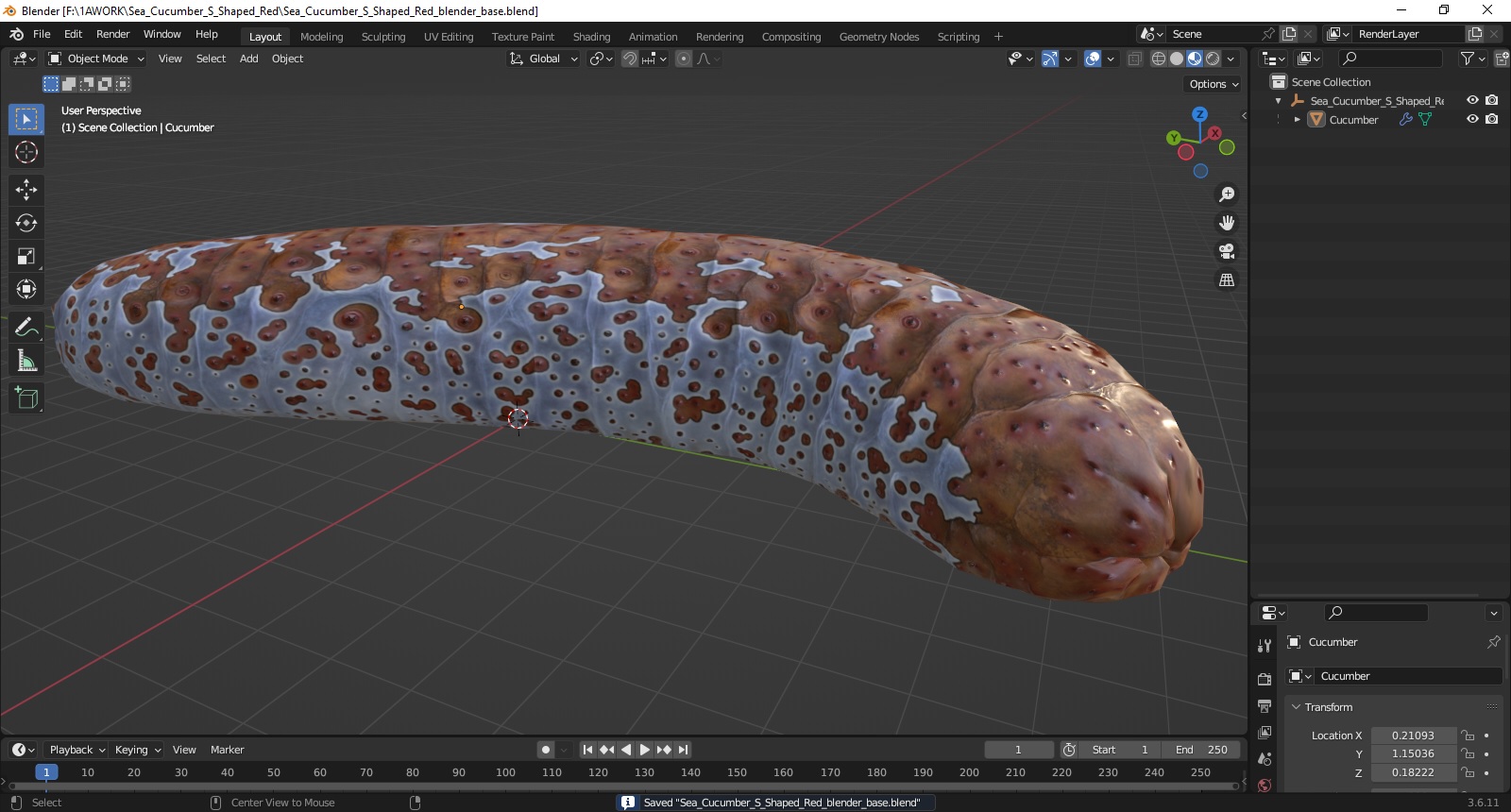
Task: Select the Annotate pencil tool
Action: 26,328
